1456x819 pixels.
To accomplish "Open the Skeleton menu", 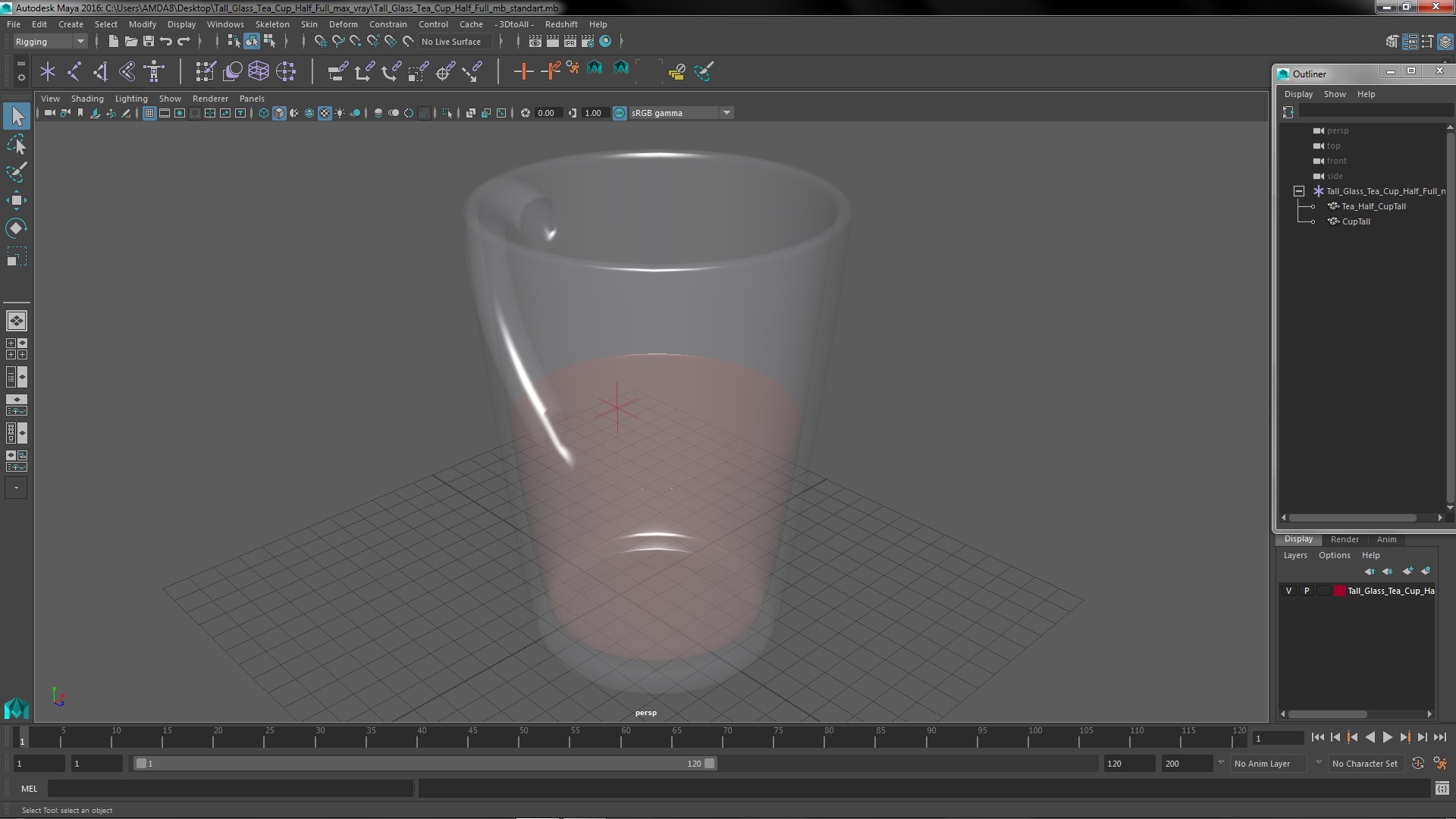I will [x=272, y=24].
